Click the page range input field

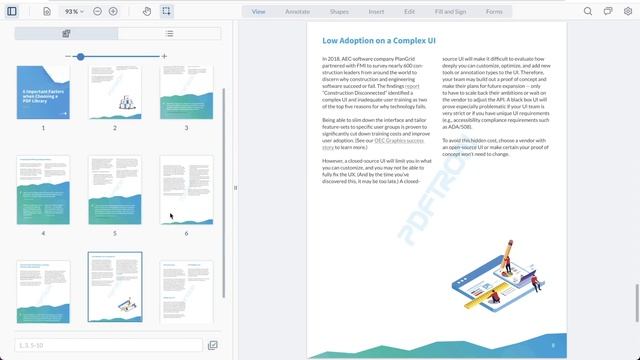[109, 345]
